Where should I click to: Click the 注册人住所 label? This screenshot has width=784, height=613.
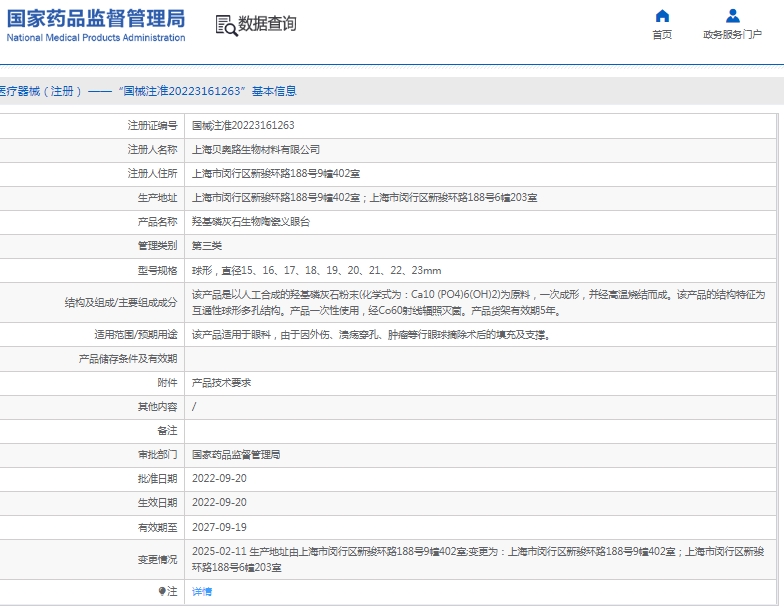(x=152, y=174)
